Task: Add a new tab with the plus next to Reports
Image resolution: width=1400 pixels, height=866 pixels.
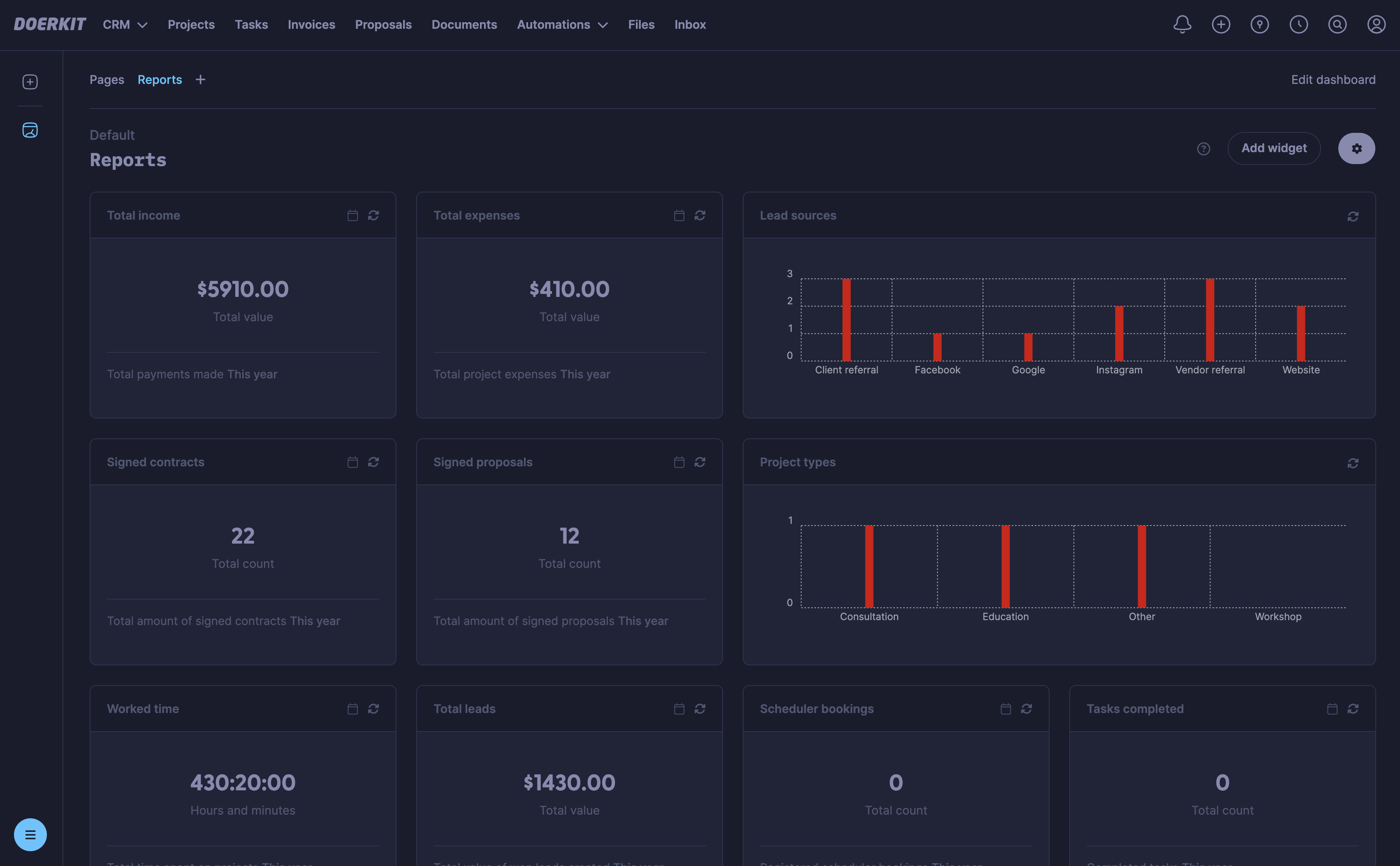Action: [200, 80]
